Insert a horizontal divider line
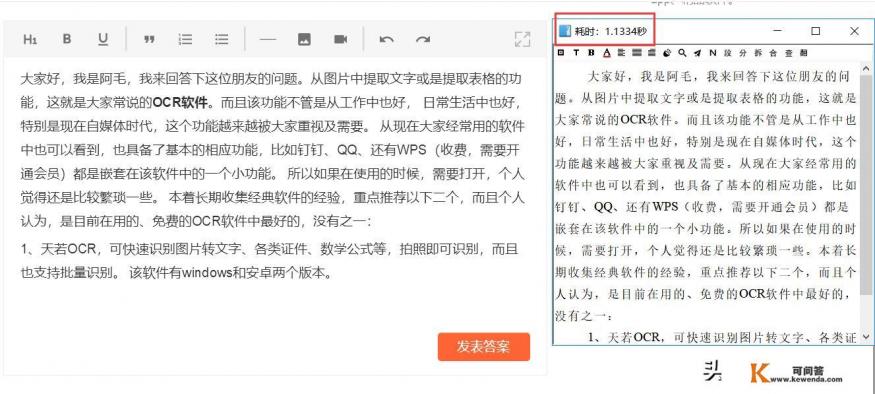875x394 pixels. click(x=268, y=39)
